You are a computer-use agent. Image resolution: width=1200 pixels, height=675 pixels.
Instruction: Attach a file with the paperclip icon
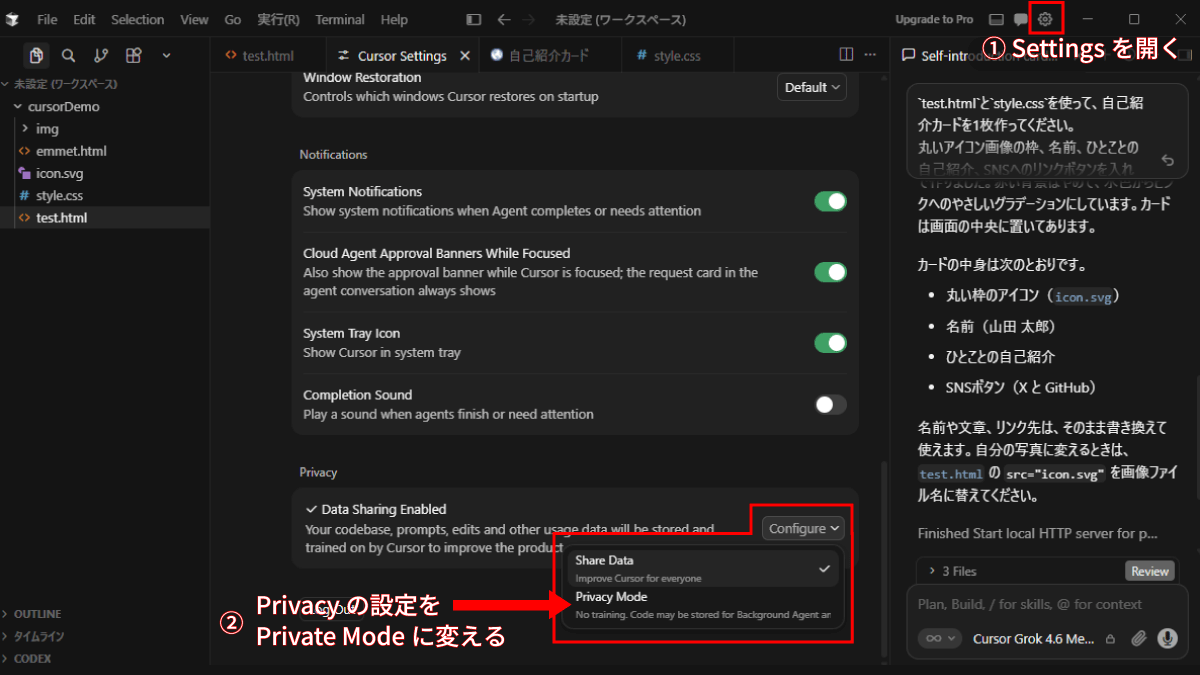1138,638
